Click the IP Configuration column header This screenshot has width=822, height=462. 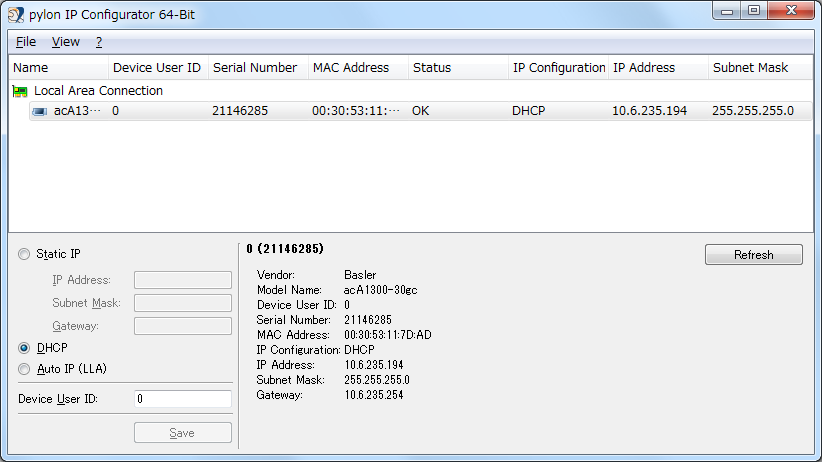pos(558,68)
